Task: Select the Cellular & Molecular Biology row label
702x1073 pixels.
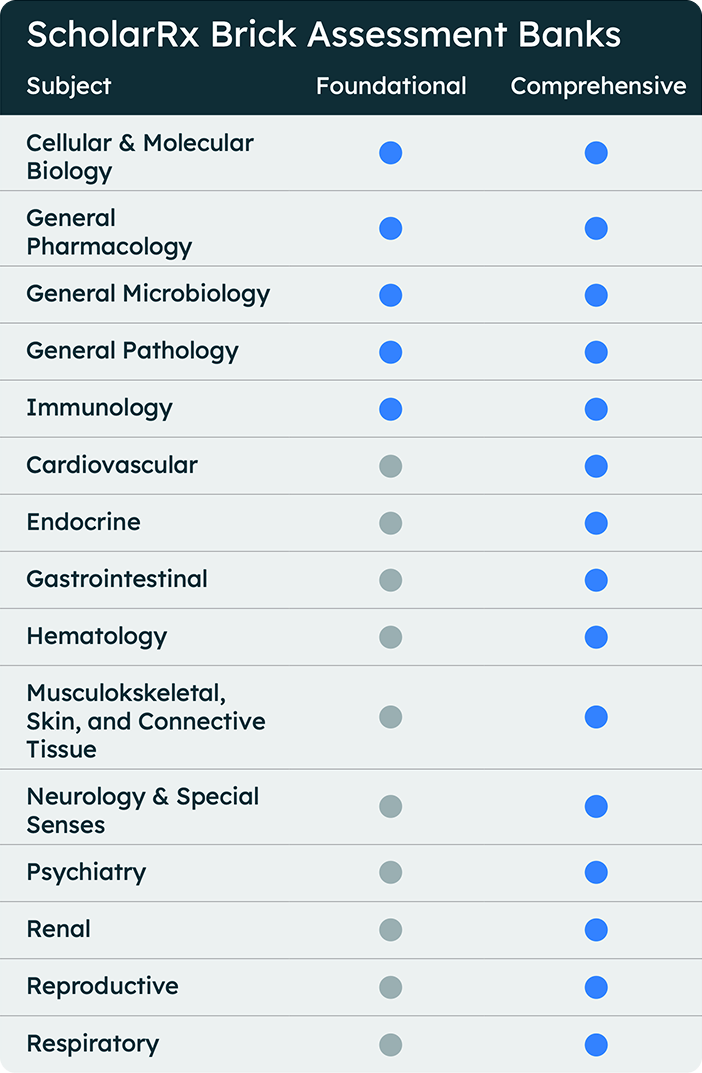Action: [x=140, y=157]
